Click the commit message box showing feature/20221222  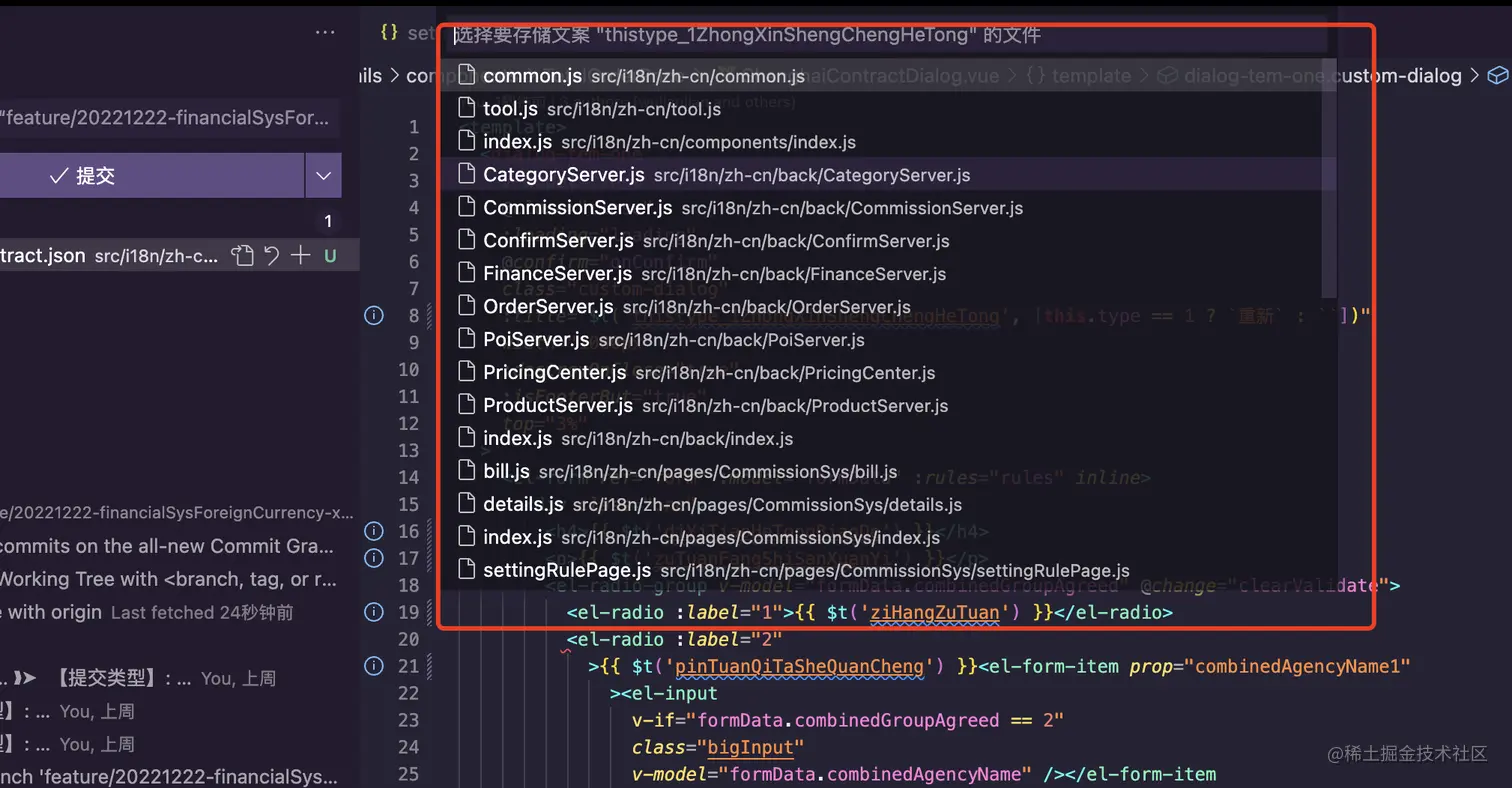tap(169, 119)
